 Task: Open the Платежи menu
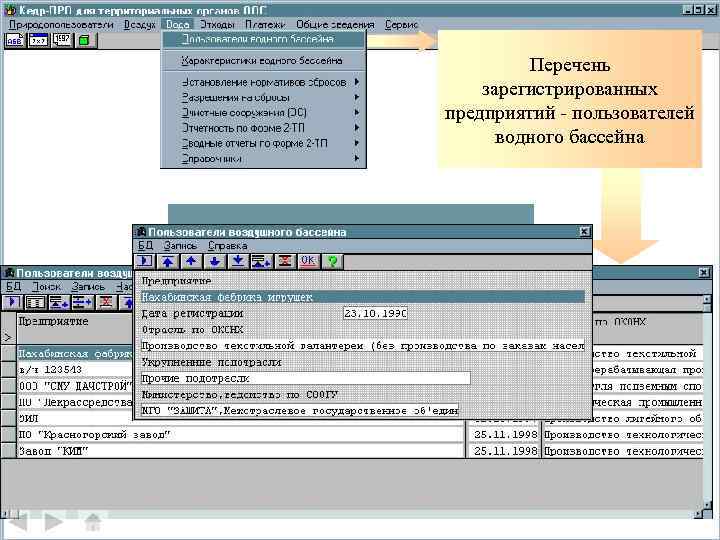pyautogui.click(x=265, y=25)
